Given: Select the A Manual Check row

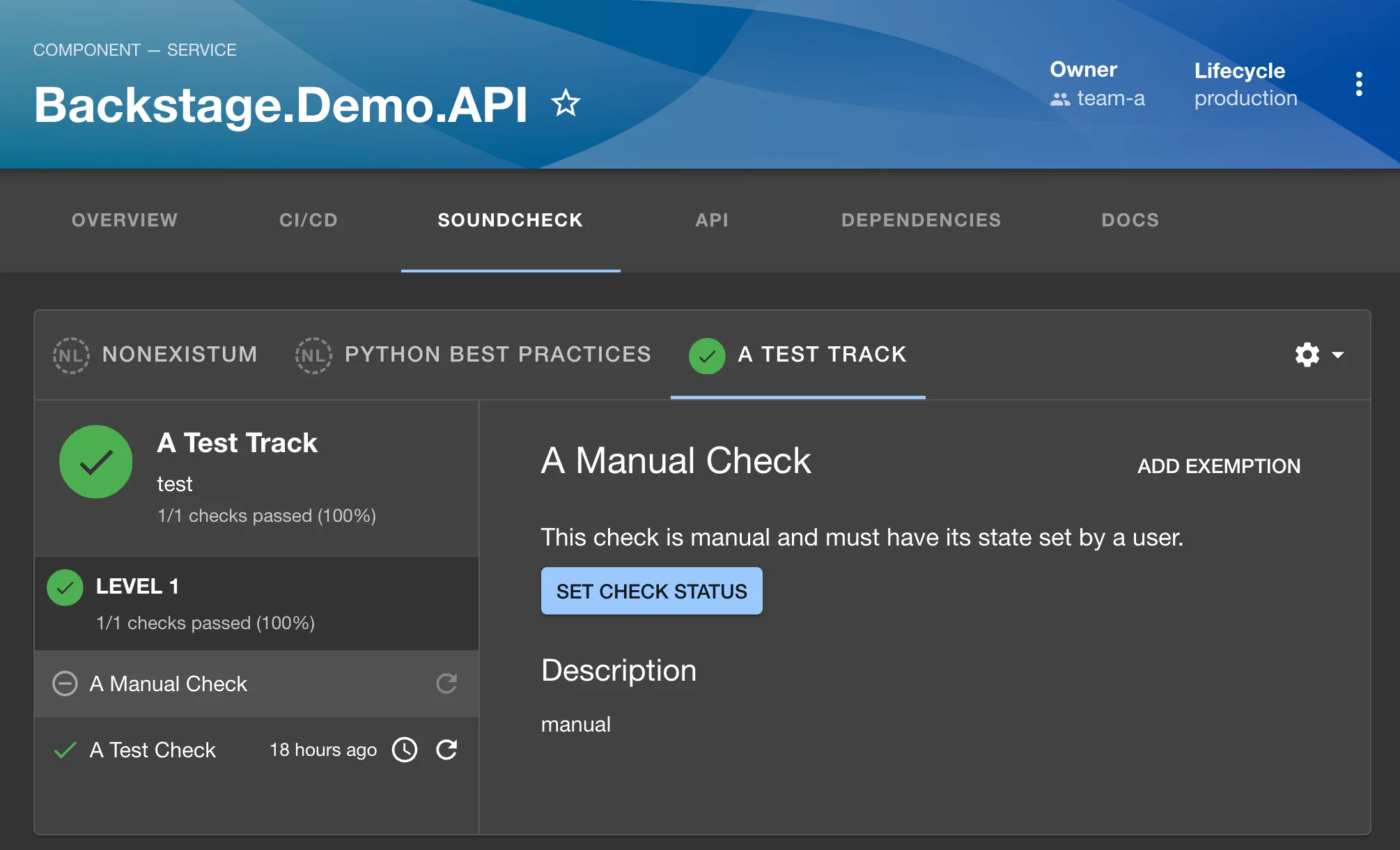Looking at the screenshot, I should click(256, 683).
